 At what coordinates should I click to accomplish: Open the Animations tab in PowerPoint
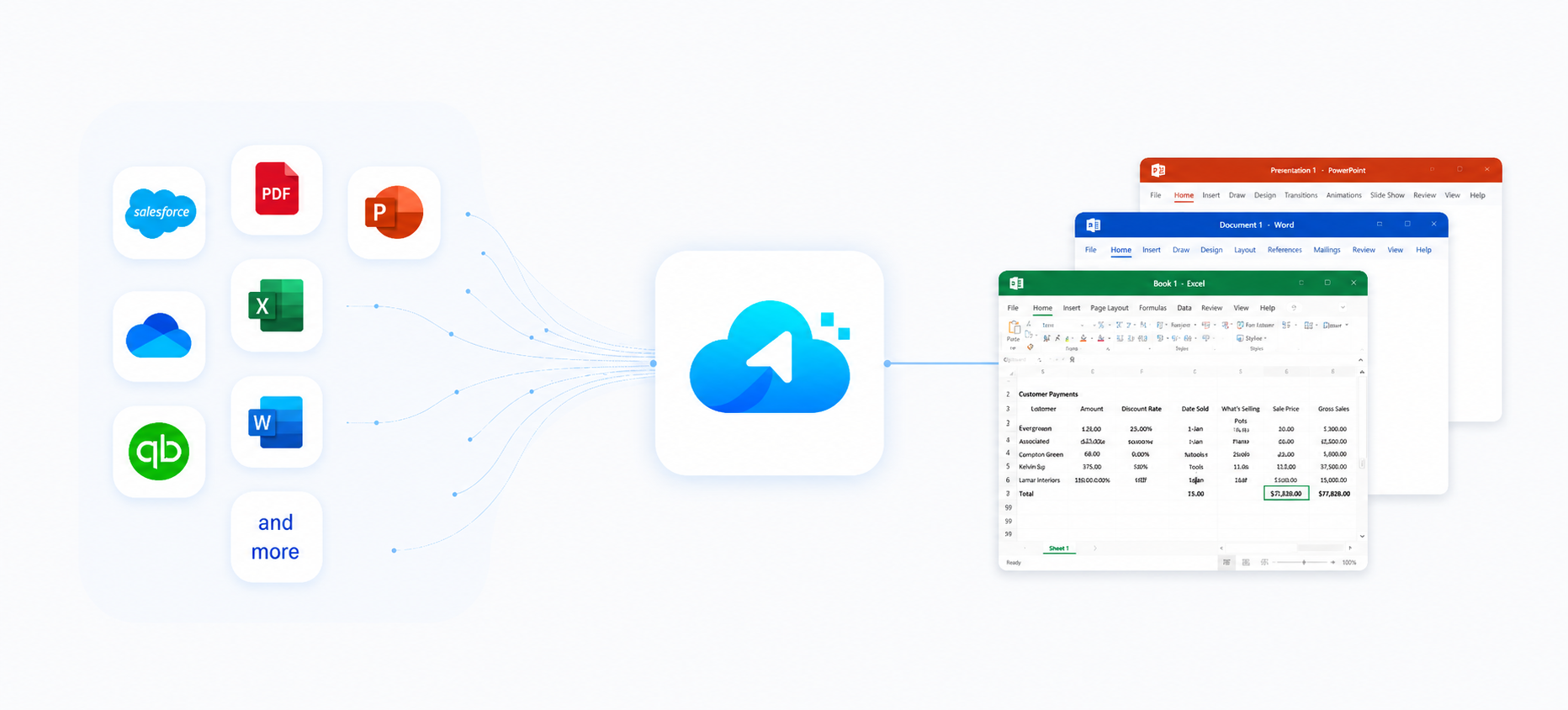click(1343, 195)
